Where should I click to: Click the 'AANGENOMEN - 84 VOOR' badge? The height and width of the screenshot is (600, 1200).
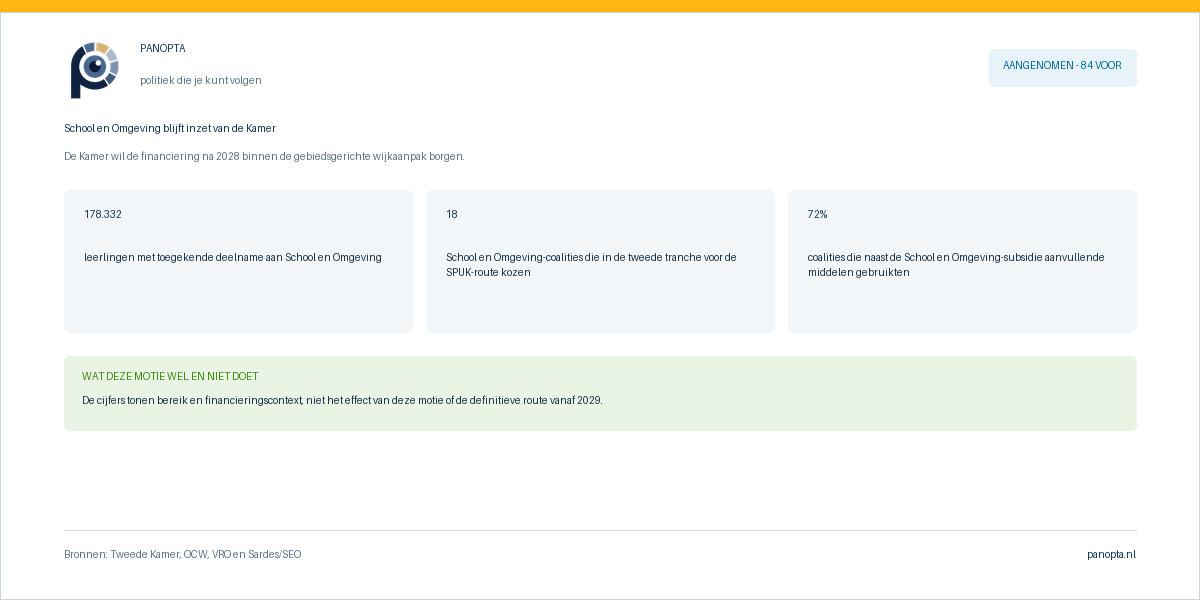[1062, 66]
